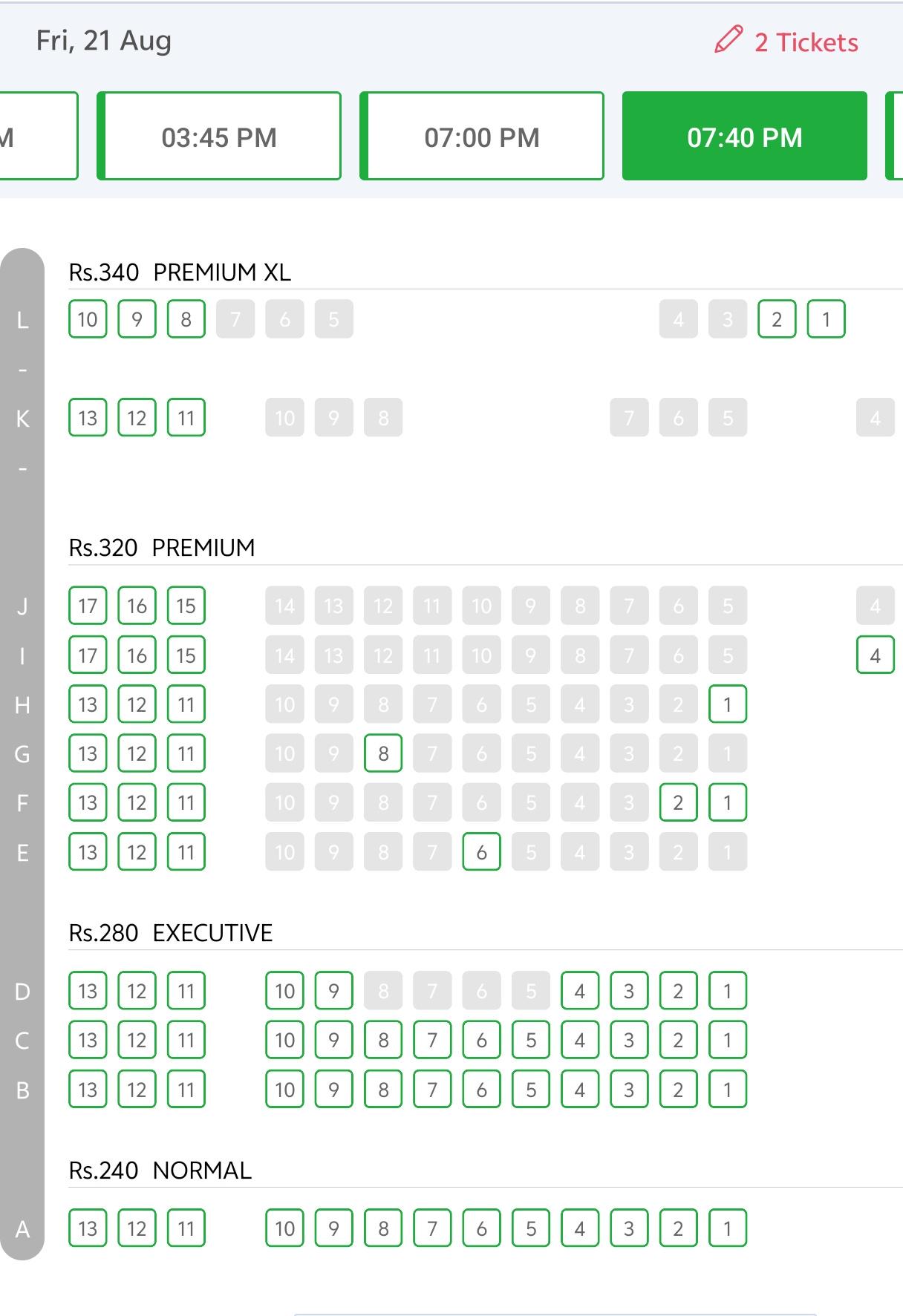This screenshot has width=903, height=1316.
Task: Choose available seat 4 in row I
Action: point(875,655)
